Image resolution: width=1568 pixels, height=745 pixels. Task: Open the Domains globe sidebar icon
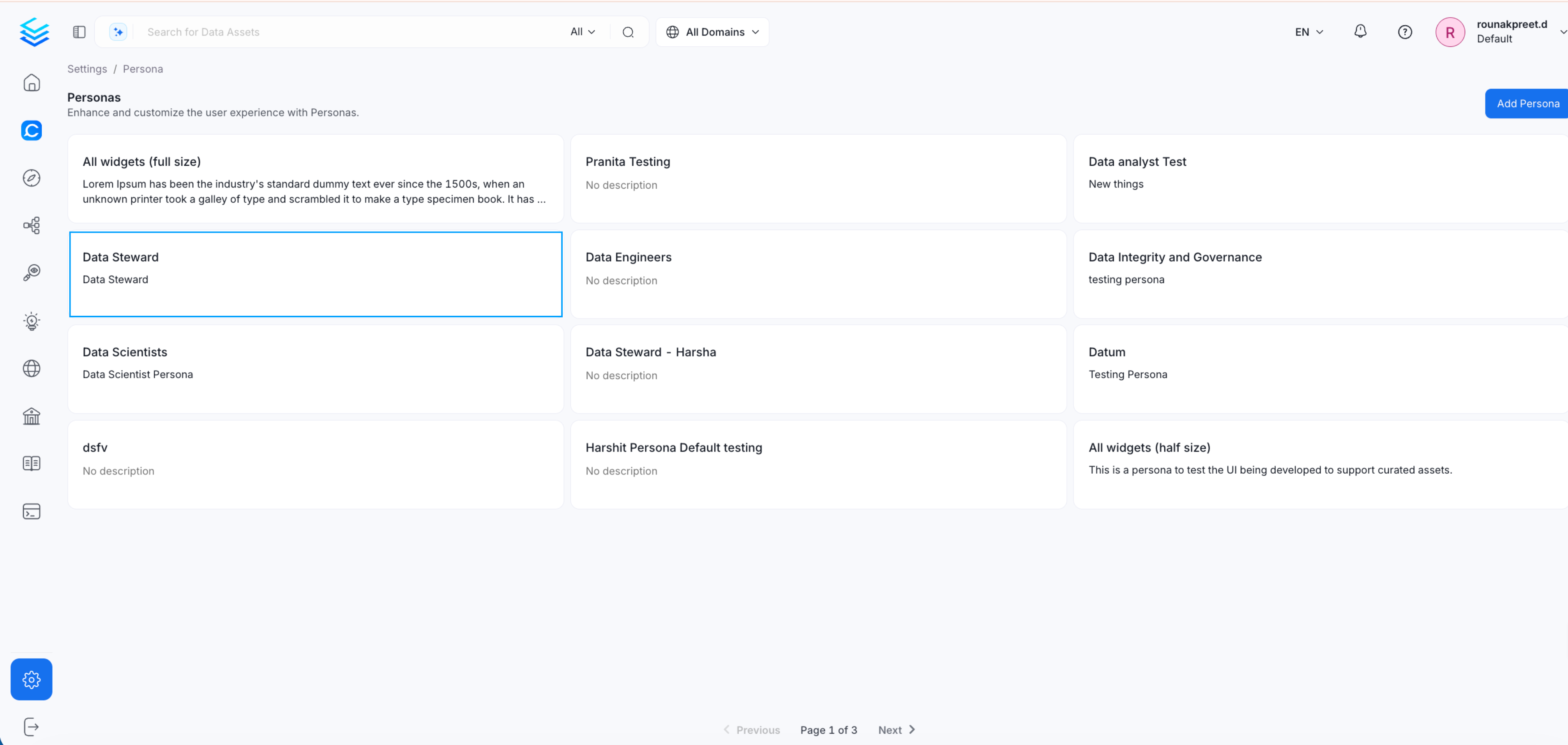click(32, 368)
